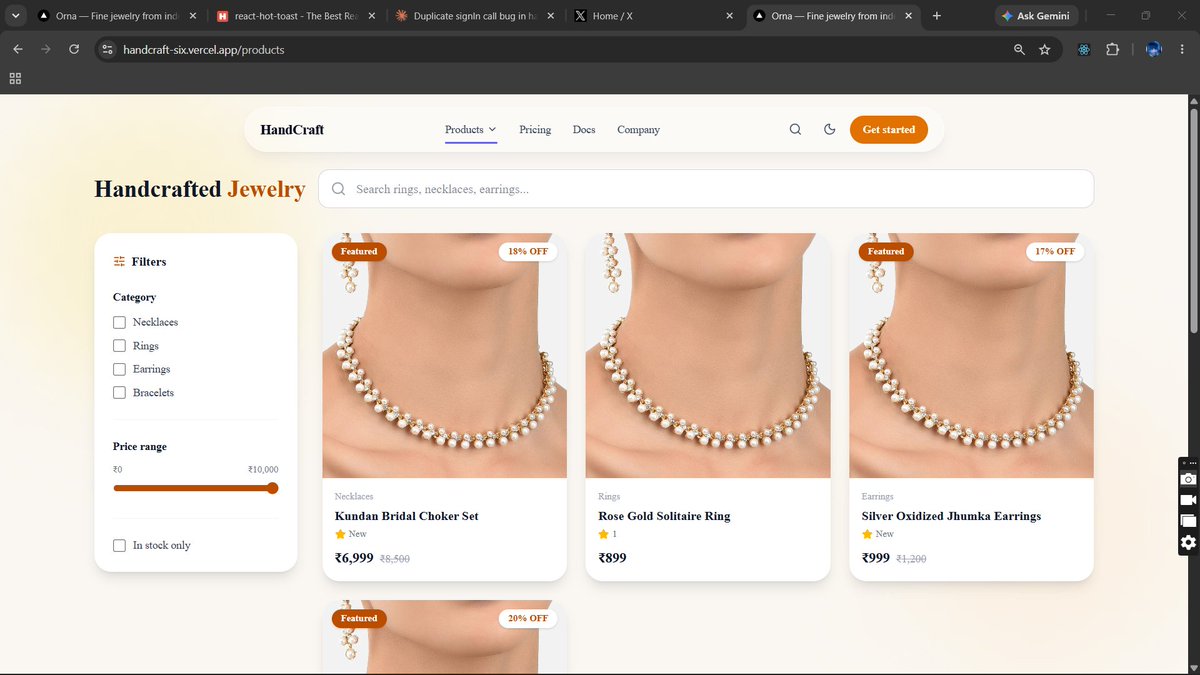Viewport: 1200px width, 675px height.
Task: Open settings gear in side widget
Action: coord(1188,543)
